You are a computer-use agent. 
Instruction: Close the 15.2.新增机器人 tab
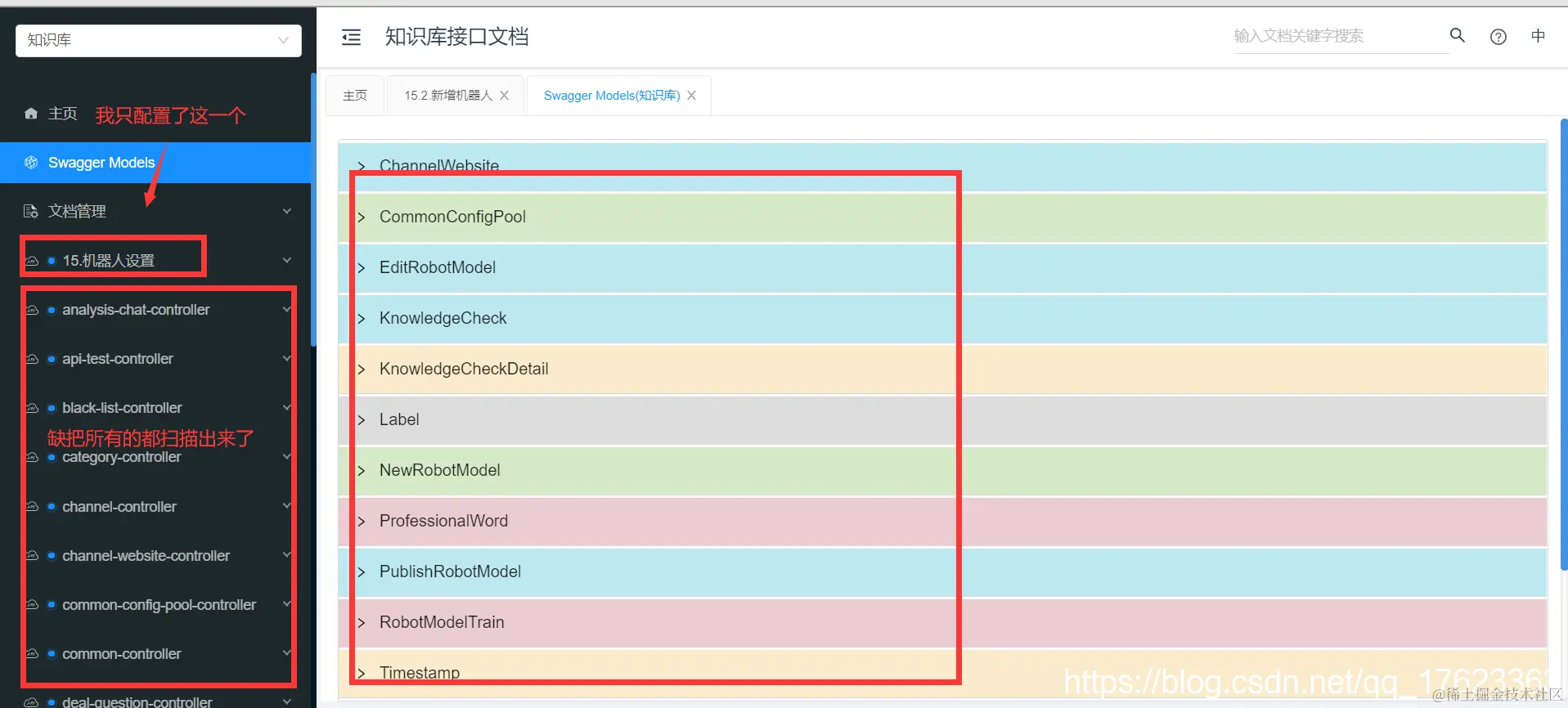505,96
